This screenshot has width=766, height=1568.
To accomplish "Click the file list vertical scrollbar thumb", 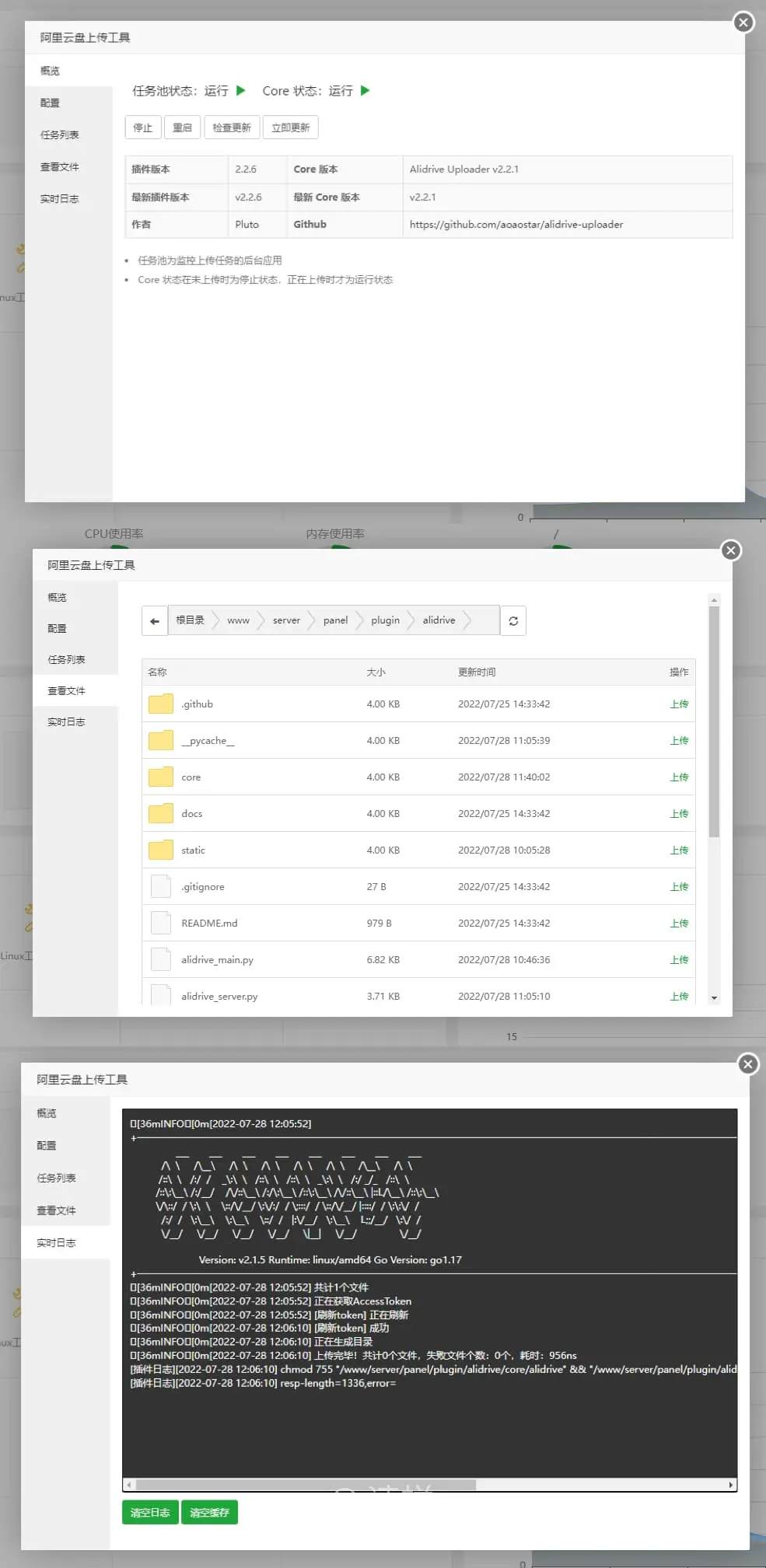I will (x=714, y=721).
